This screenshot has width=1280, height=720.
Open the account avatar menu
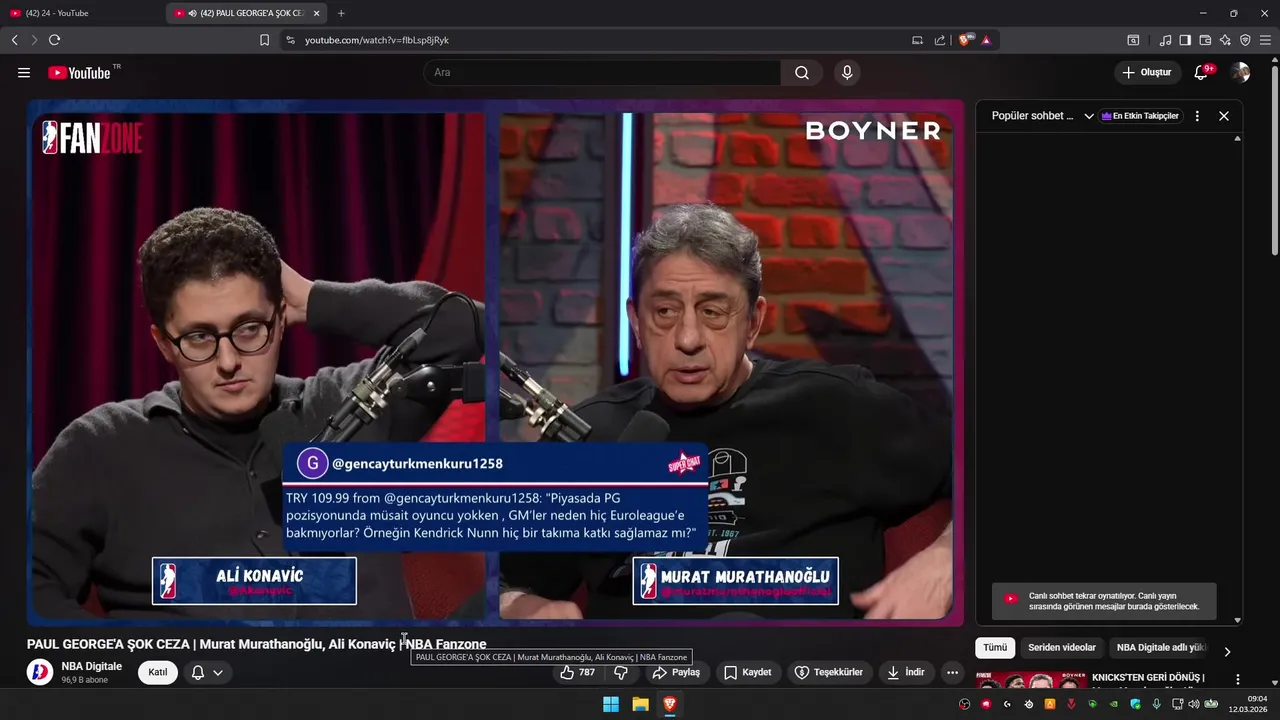1241,72
